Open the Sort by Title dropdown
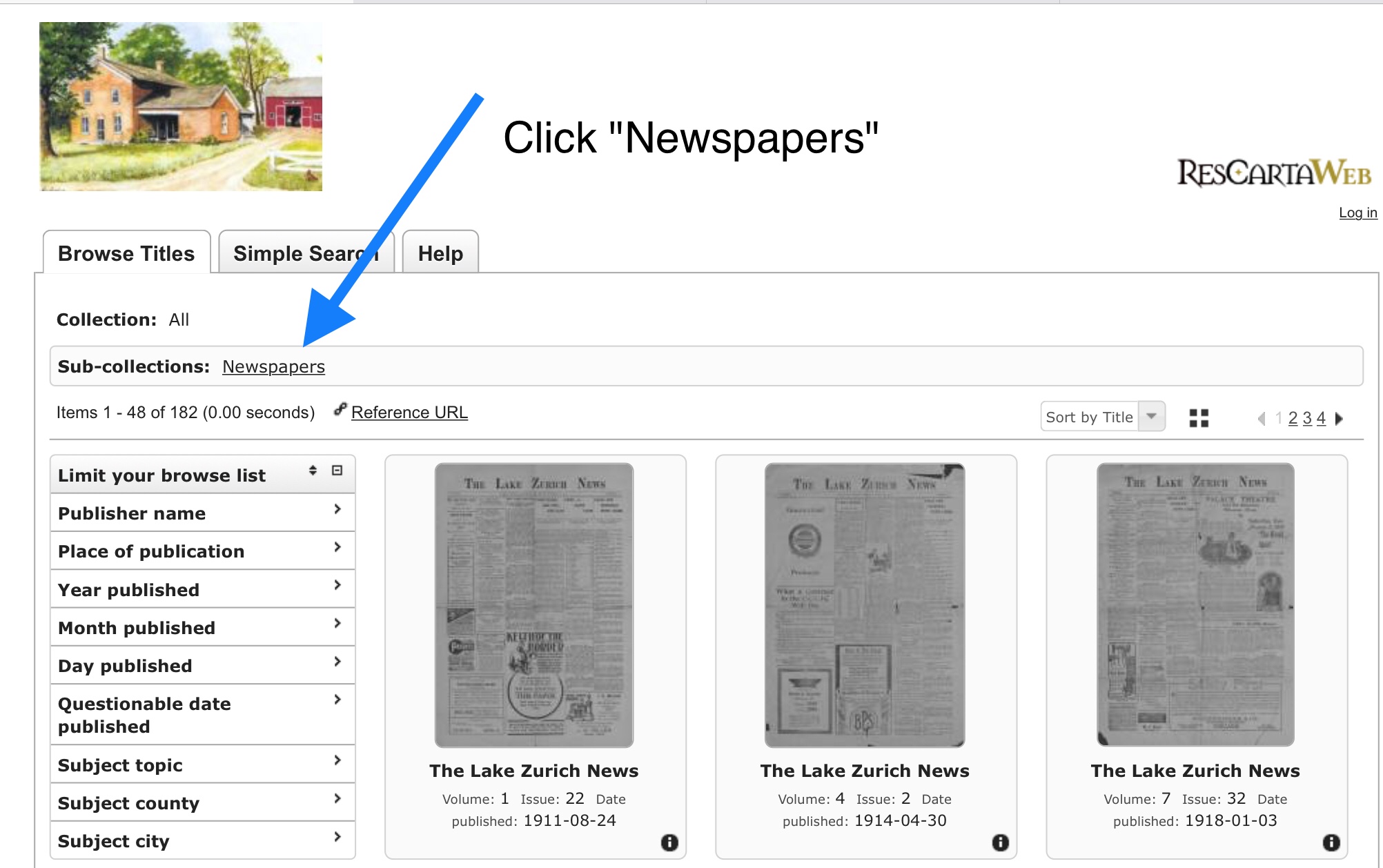The width and height of the screenshot is (1383, 868). (1103, 417)
